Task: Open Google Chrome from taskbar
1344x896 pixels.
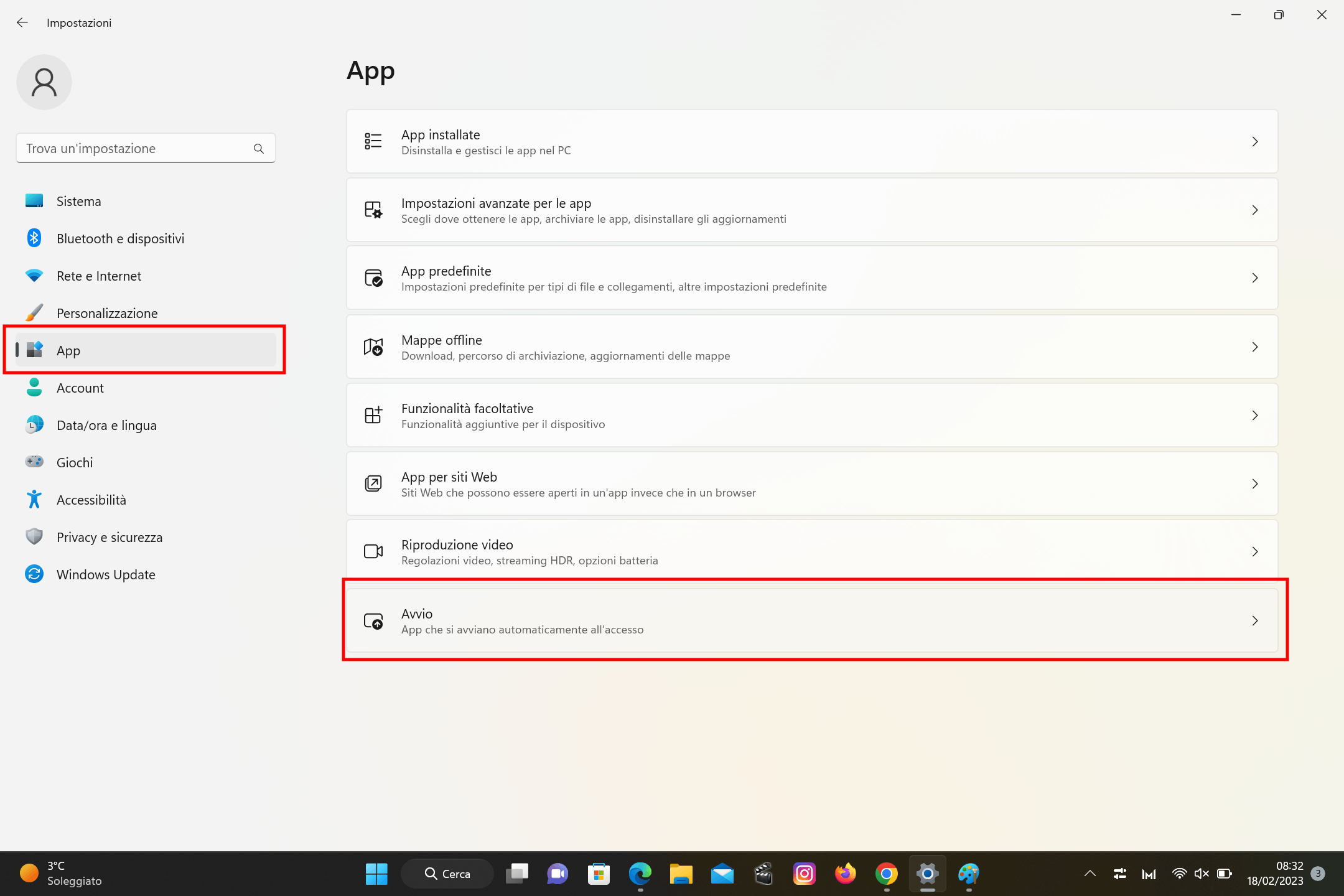Action: 886,874
